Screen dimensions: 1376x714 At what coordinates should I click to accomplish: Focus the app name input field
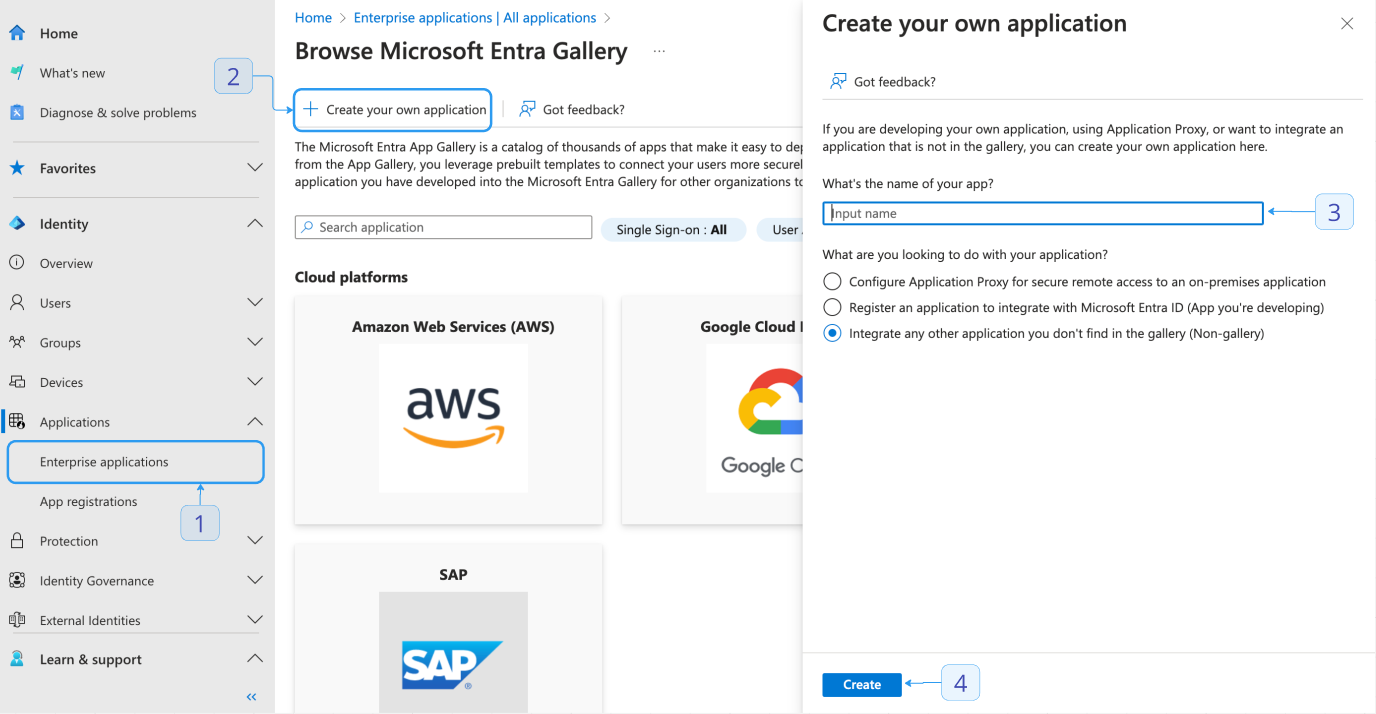tap(1043, 213)
